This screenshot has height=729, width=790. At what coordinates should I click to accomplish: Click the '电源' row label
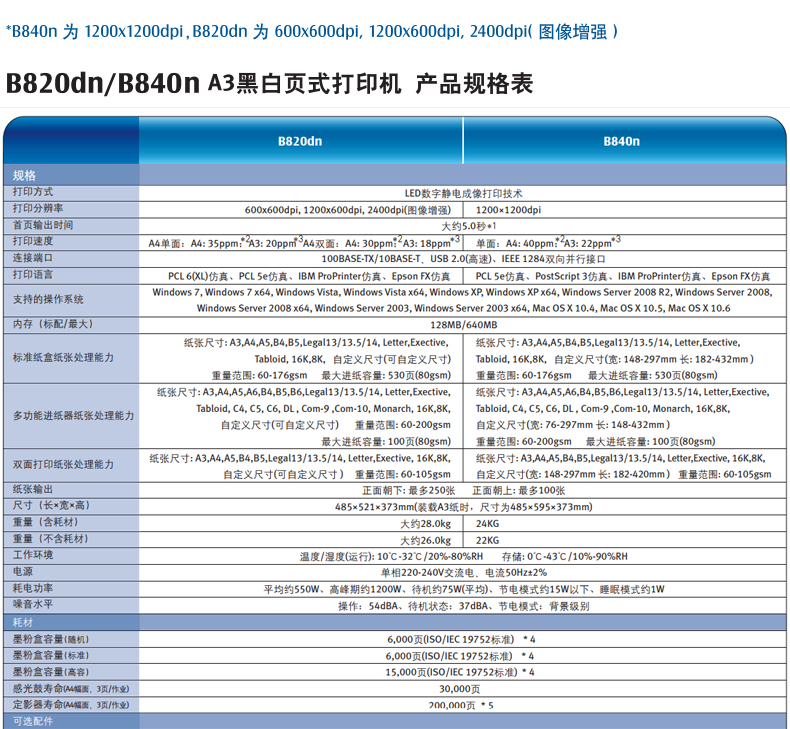point(23,571)
